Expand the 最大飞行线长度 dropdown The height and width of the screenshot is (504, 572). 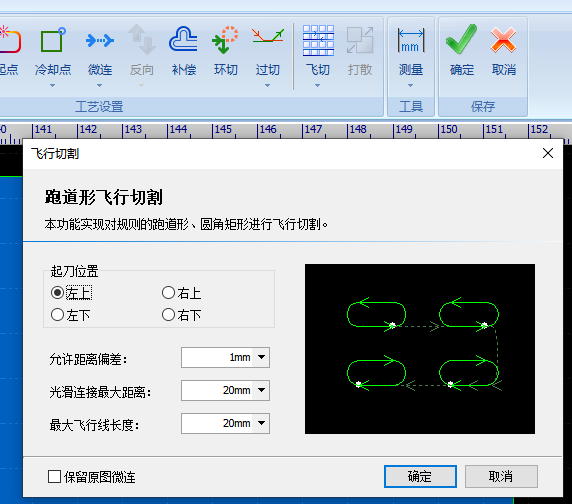261,423
